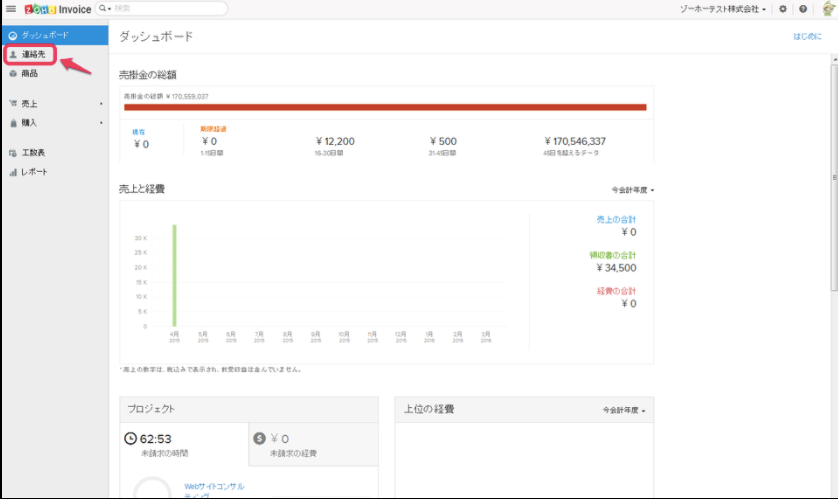
Task: Click the vertical scrollbar on the right
Action: click(x=834, y=178)
